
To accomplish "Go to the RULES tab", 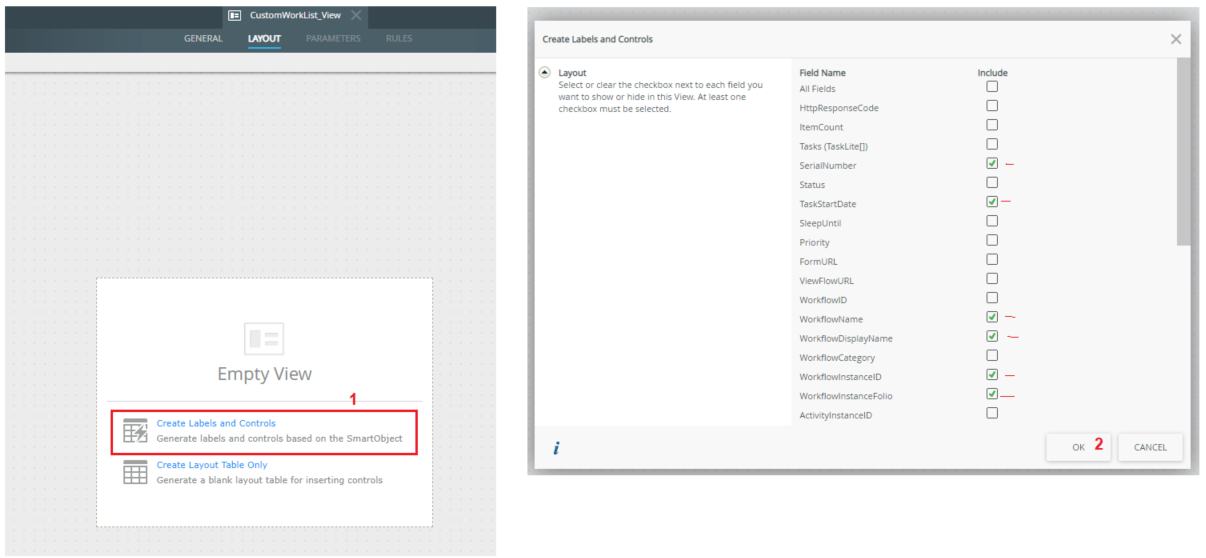I will tap(399, 39).
